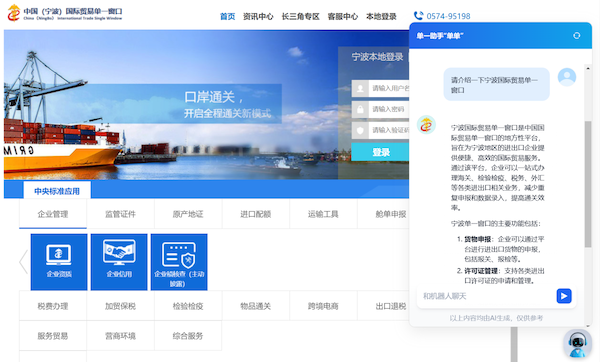The width and height of the screenshot is (600, 362).
Task: Open 本地登录 navigation item
Action: 381,16
